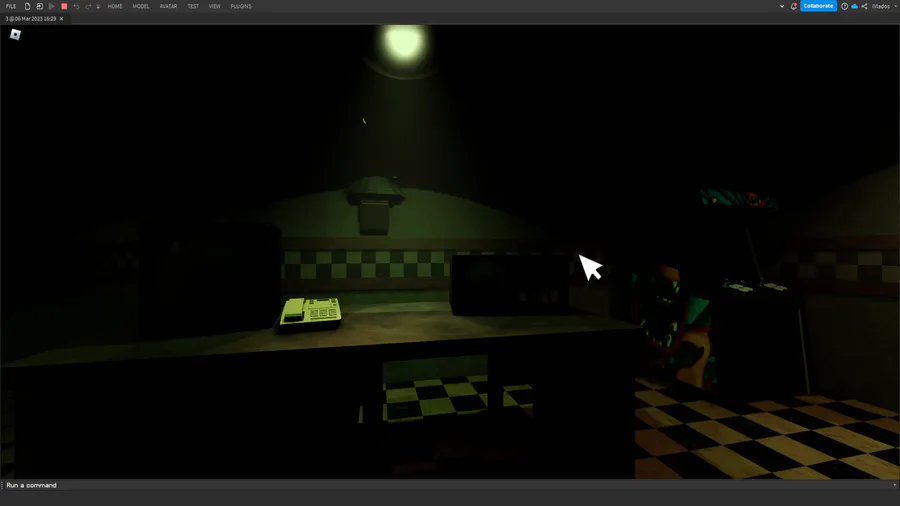
Task: Click the New file icon
Action: 27,6
